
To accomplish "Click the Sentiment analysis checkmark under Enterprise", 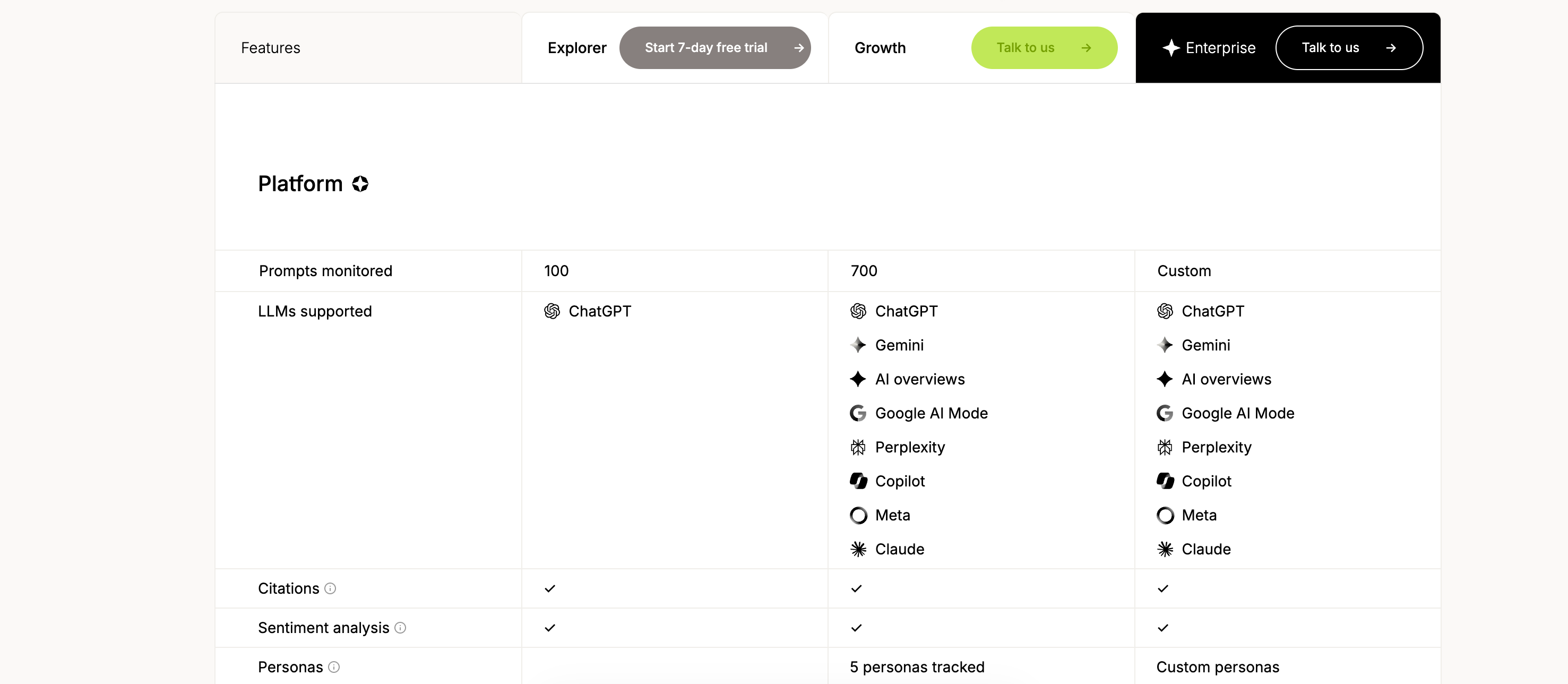I will pos(1162,628).
